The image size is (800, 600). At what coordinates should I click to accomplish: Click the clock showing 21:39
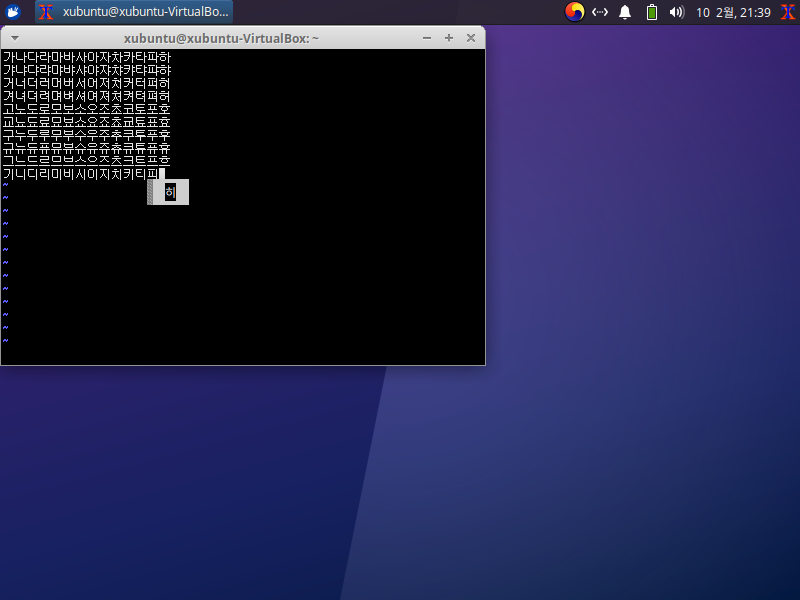[x=733, y=12]
